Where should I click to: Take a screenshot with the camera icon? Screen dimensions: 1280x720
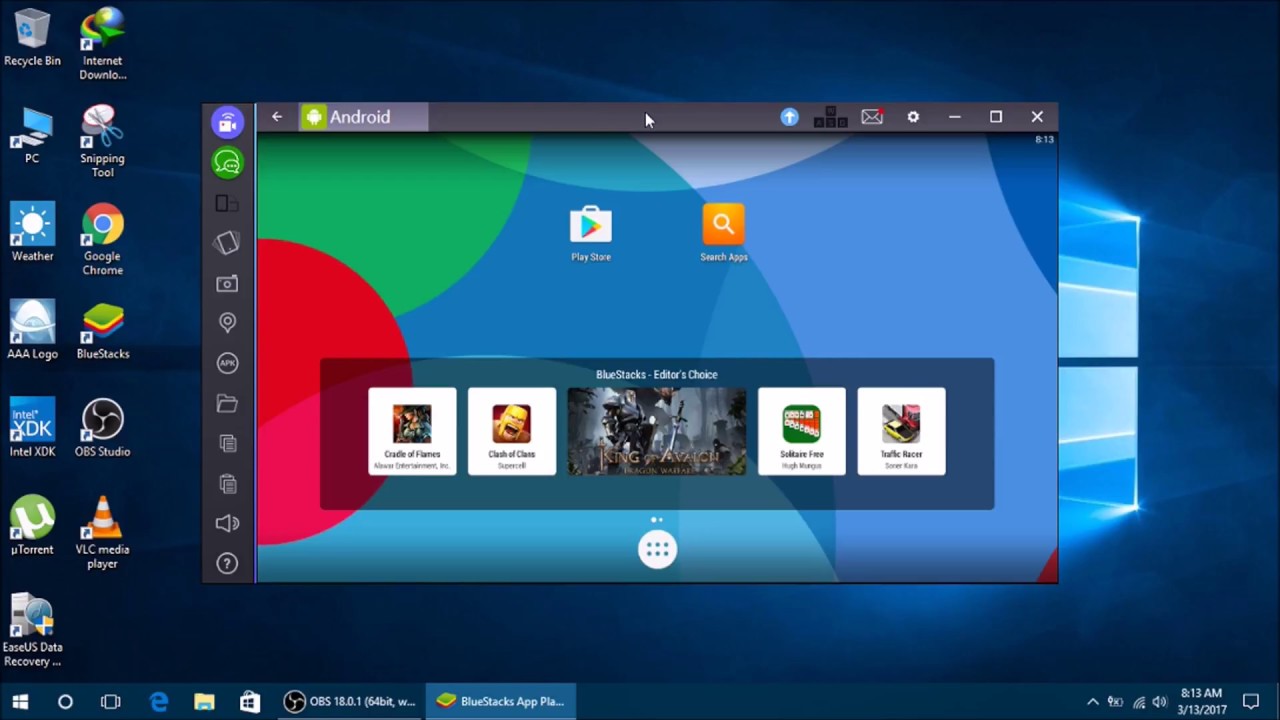pos(227,284)
